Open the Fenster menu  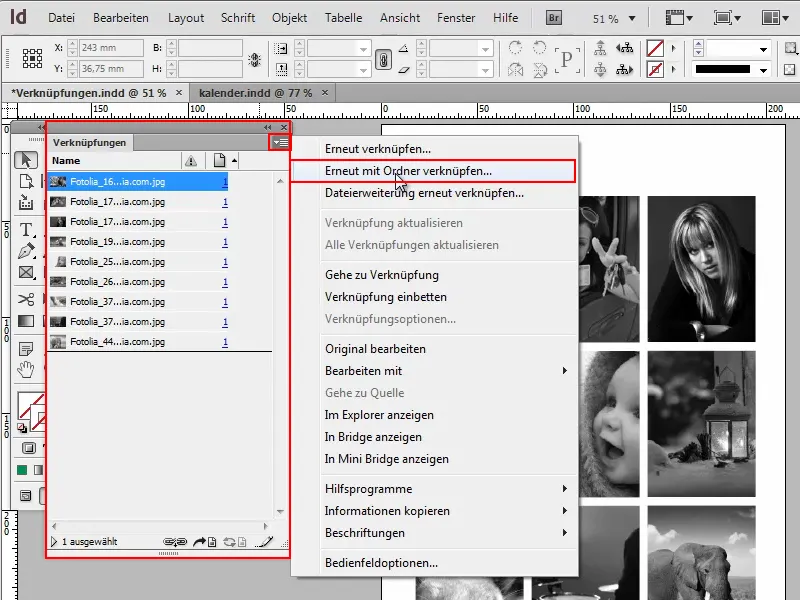(456, 18)
